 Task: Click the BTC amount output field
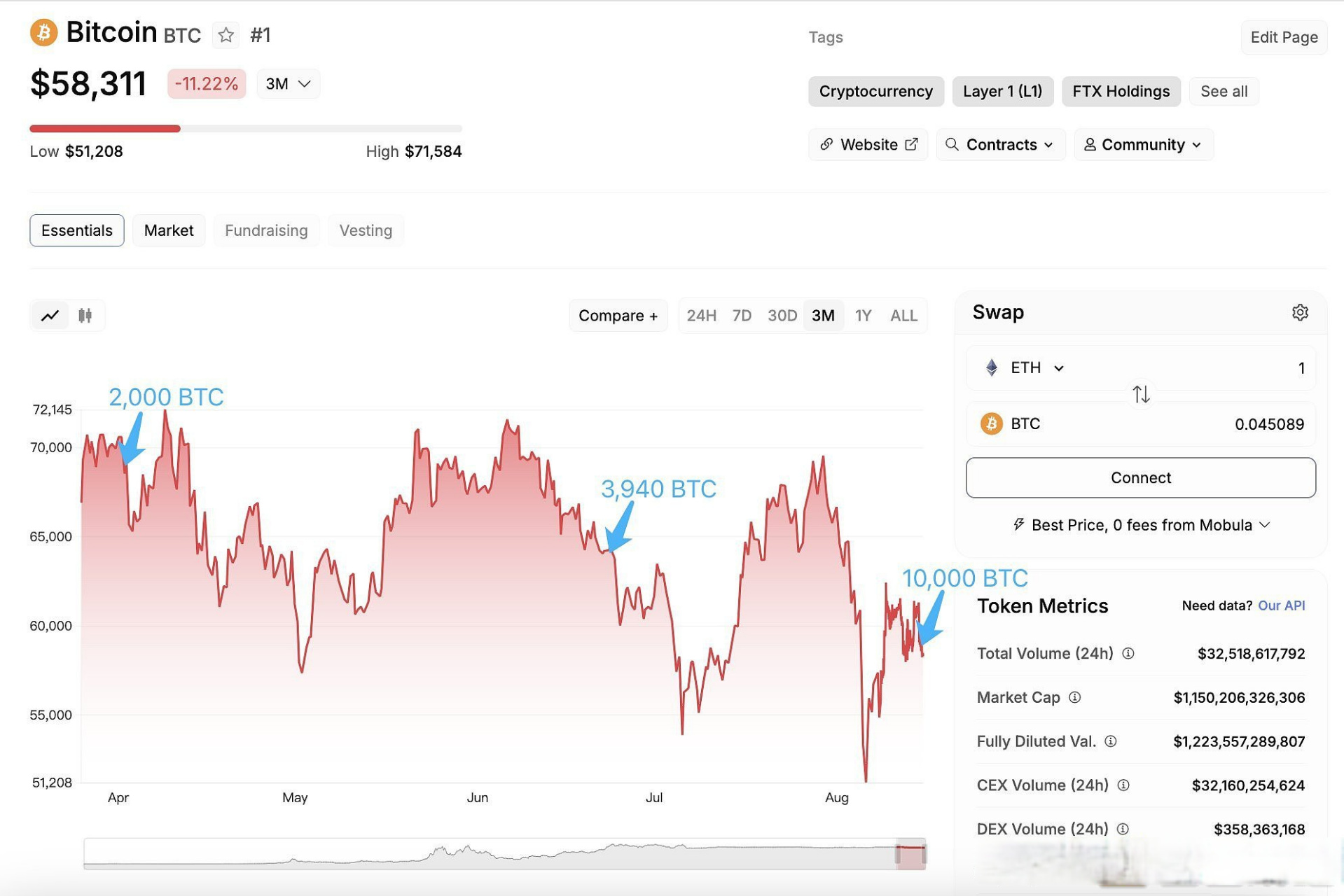[1140, 423]
